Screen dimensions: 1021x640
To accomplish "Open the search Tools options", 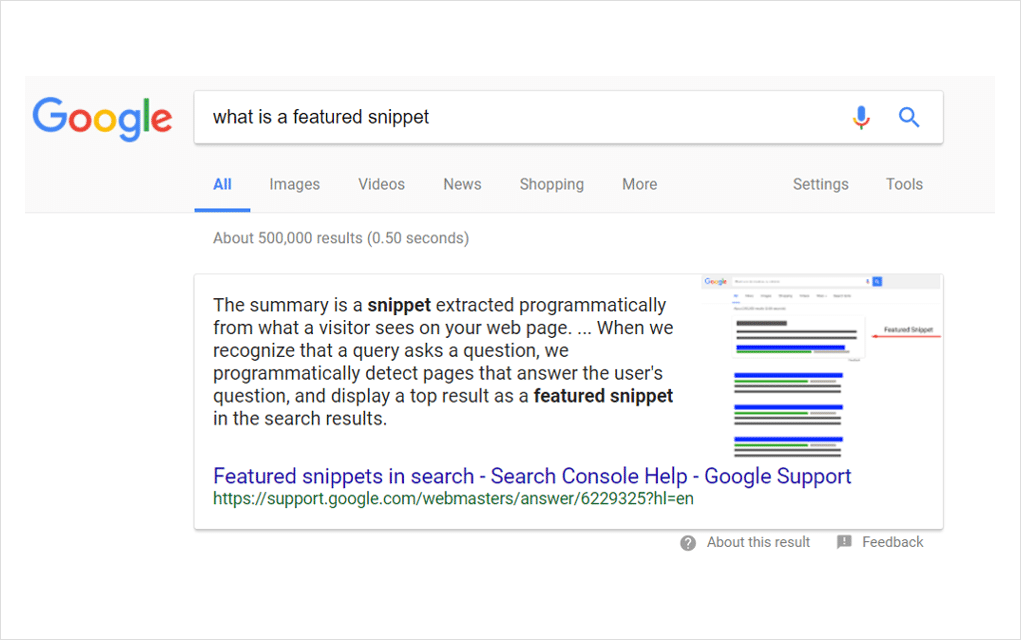I will (x=904, y=184).
